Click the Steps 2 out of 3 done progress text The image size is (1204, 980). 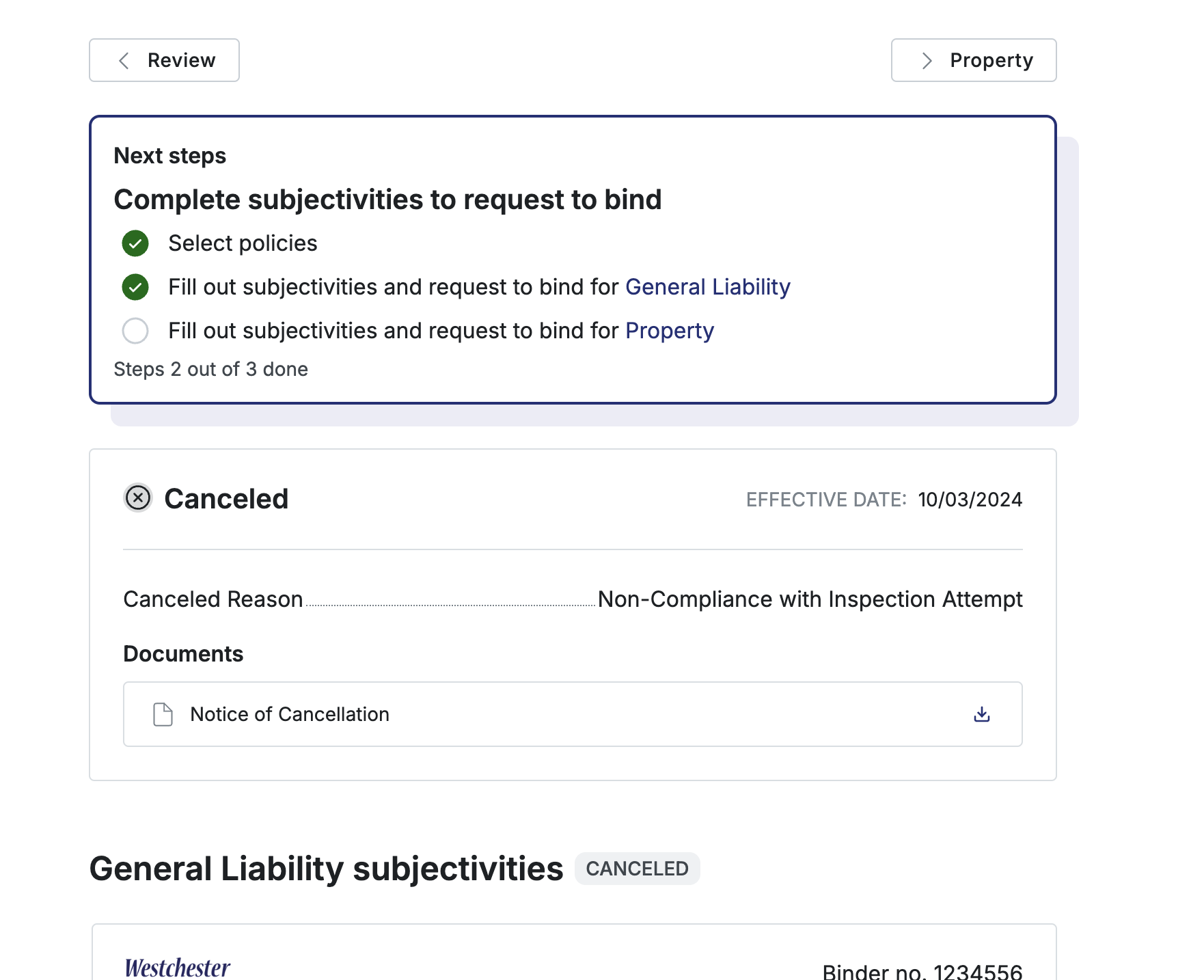[x=210, y=369]
